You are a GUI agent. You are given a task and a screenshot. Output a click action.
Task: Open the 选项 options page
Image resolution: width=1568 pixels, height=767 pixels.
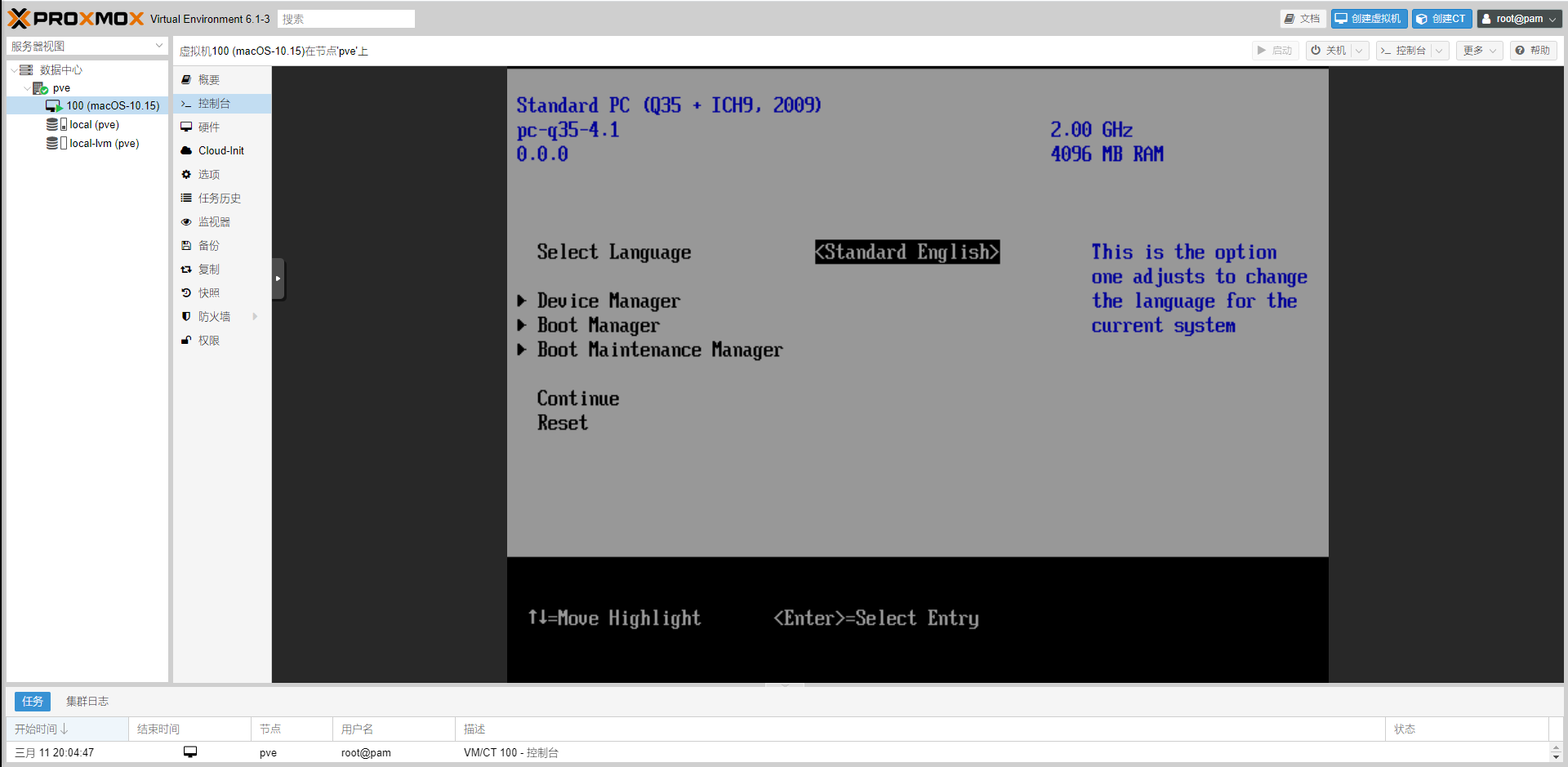pyautogui.click(x=208, y=175)
